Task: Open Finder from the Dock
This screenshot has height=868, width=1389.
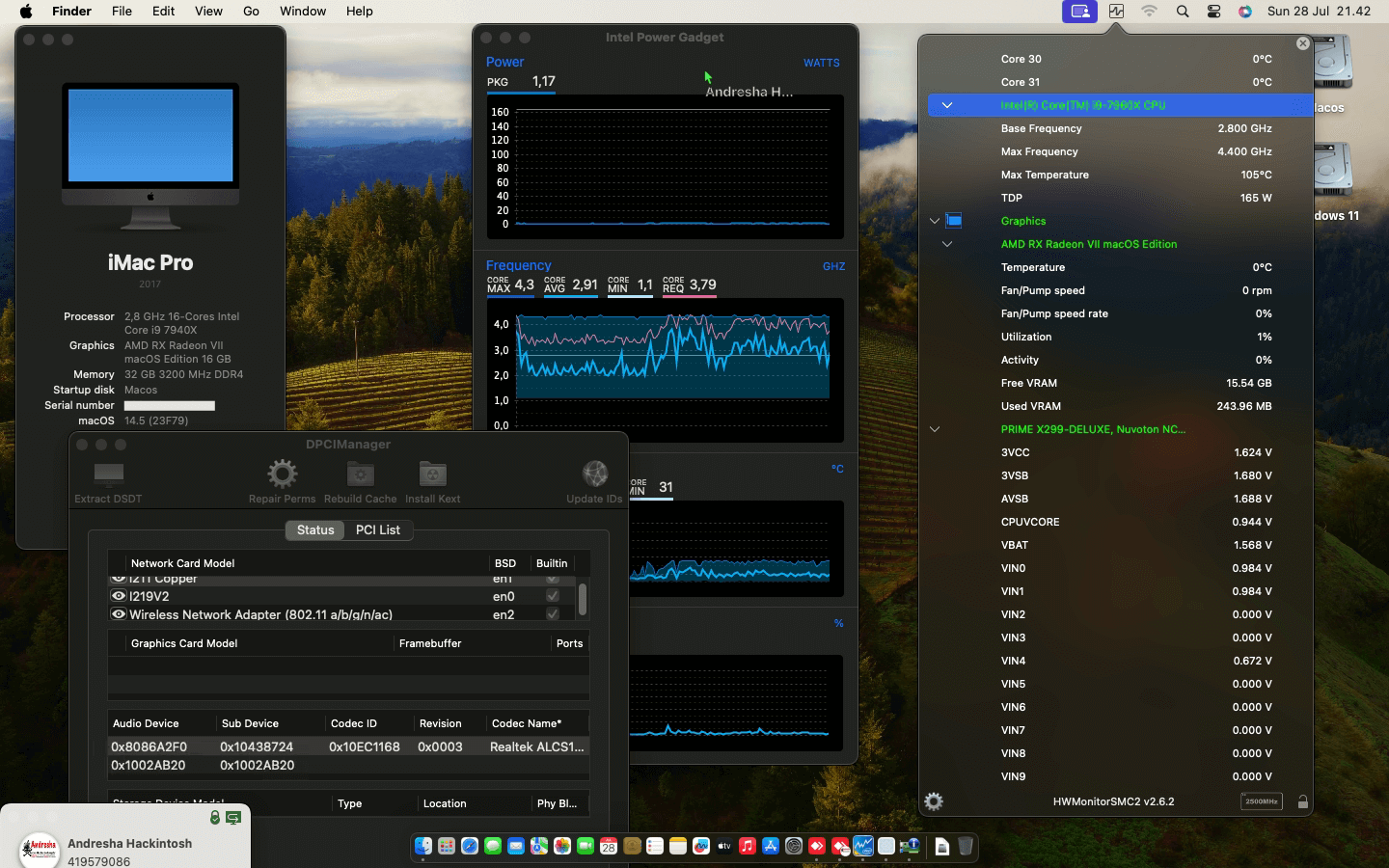Action: pos(423,846)
